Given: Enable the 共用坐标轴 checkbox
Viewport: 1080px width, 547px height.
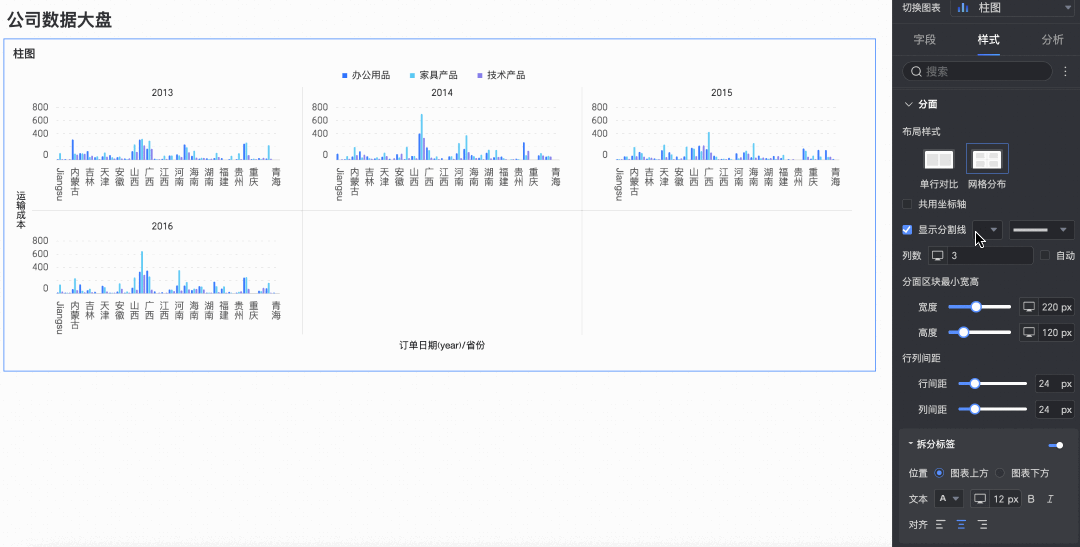Looking at the screenshot, I should pos(907,204).
